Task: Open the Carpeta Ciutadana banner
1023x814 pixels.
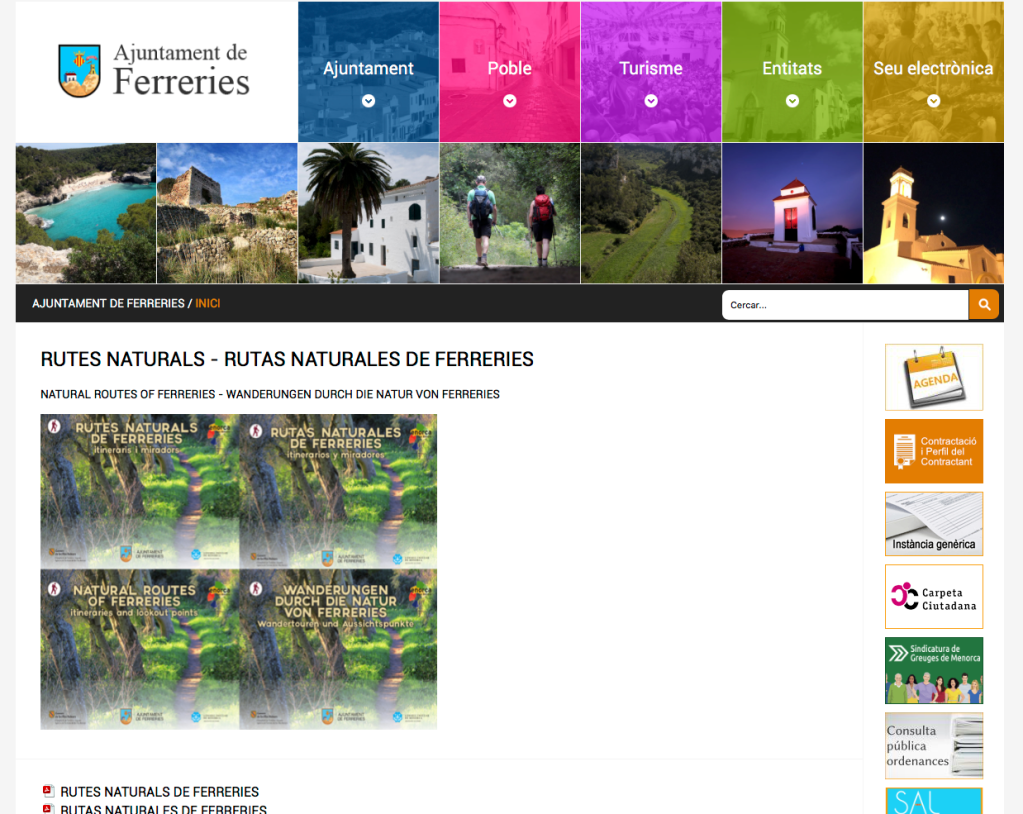Action: pos(933,597)
